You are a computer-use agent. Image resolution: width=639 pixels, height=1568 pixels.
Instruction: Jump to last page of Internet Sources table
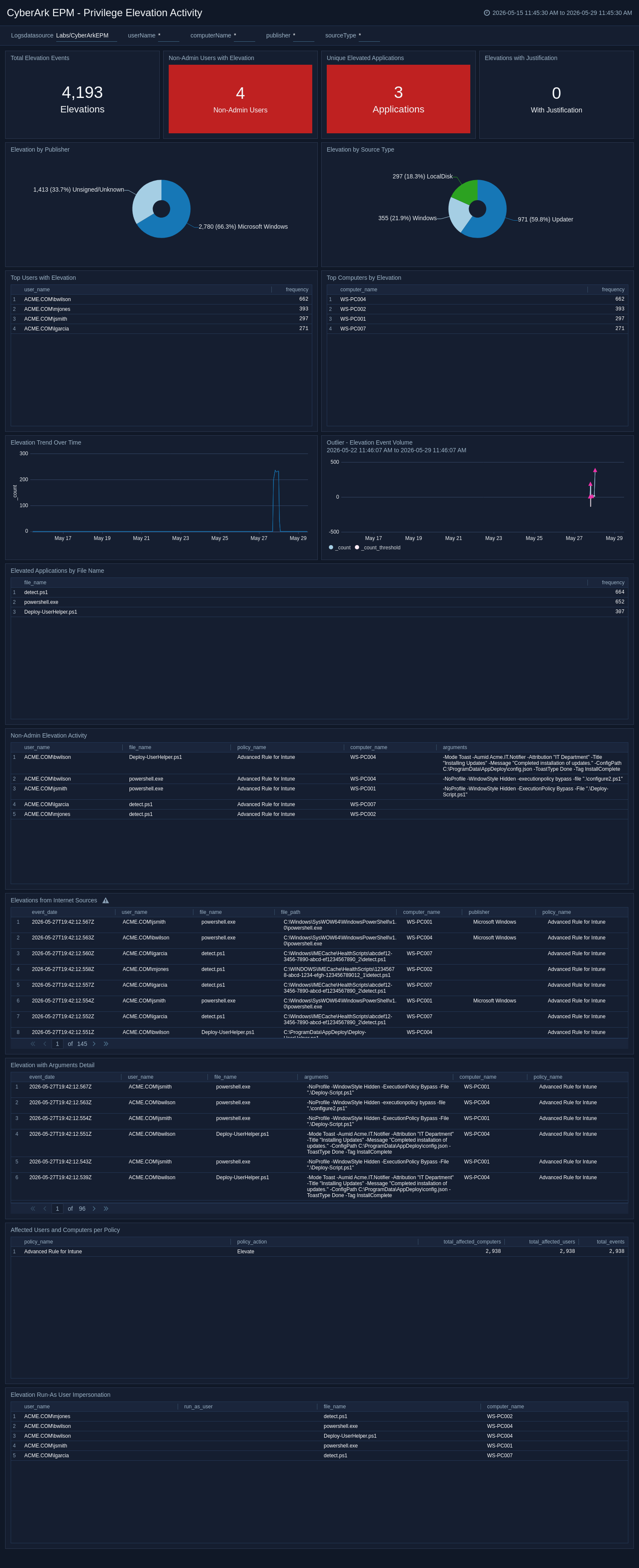106,1044
